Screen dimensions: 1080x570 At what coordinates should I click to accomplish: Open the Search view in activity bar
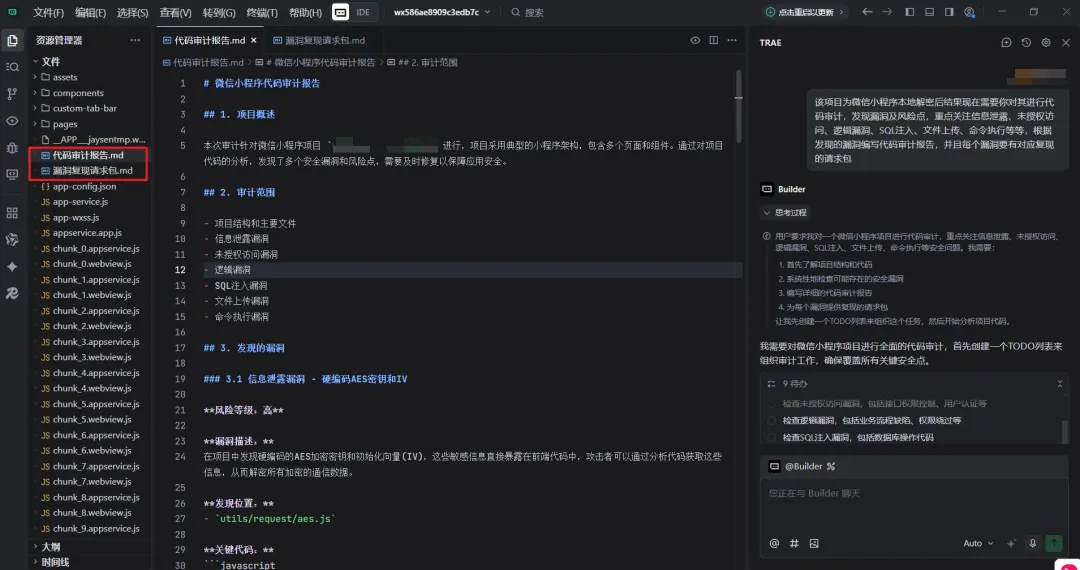(12, 67)
